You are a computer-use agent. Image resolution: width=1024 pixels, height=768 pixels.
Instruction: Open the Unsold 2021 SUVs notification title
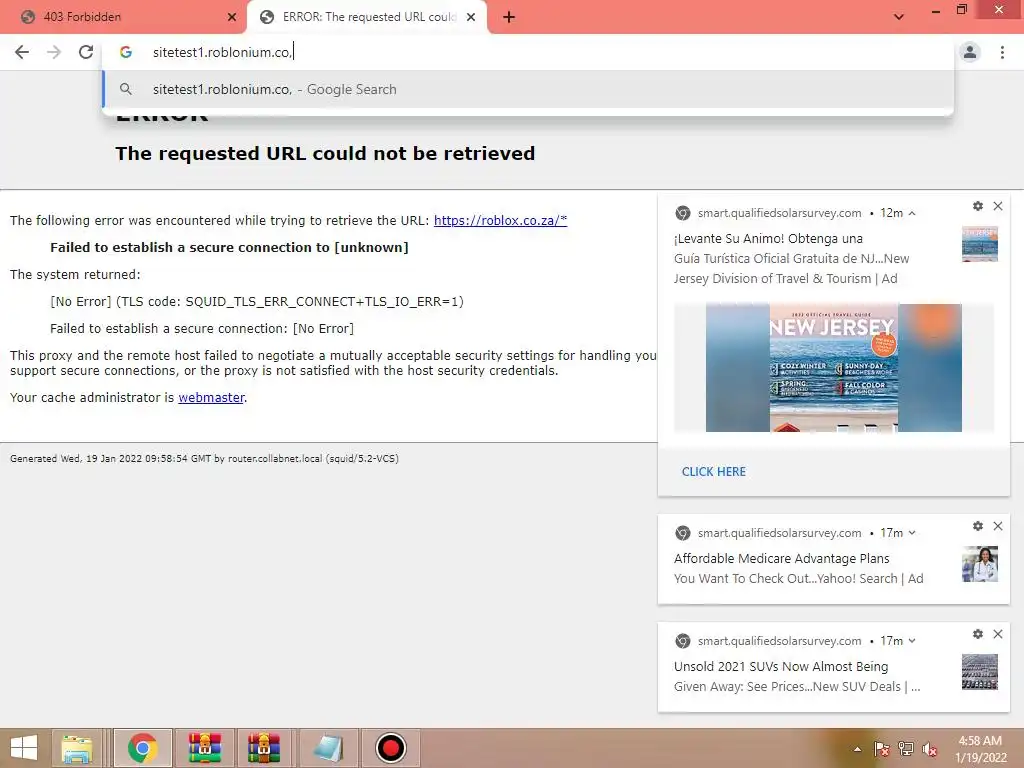pos(781,667)
